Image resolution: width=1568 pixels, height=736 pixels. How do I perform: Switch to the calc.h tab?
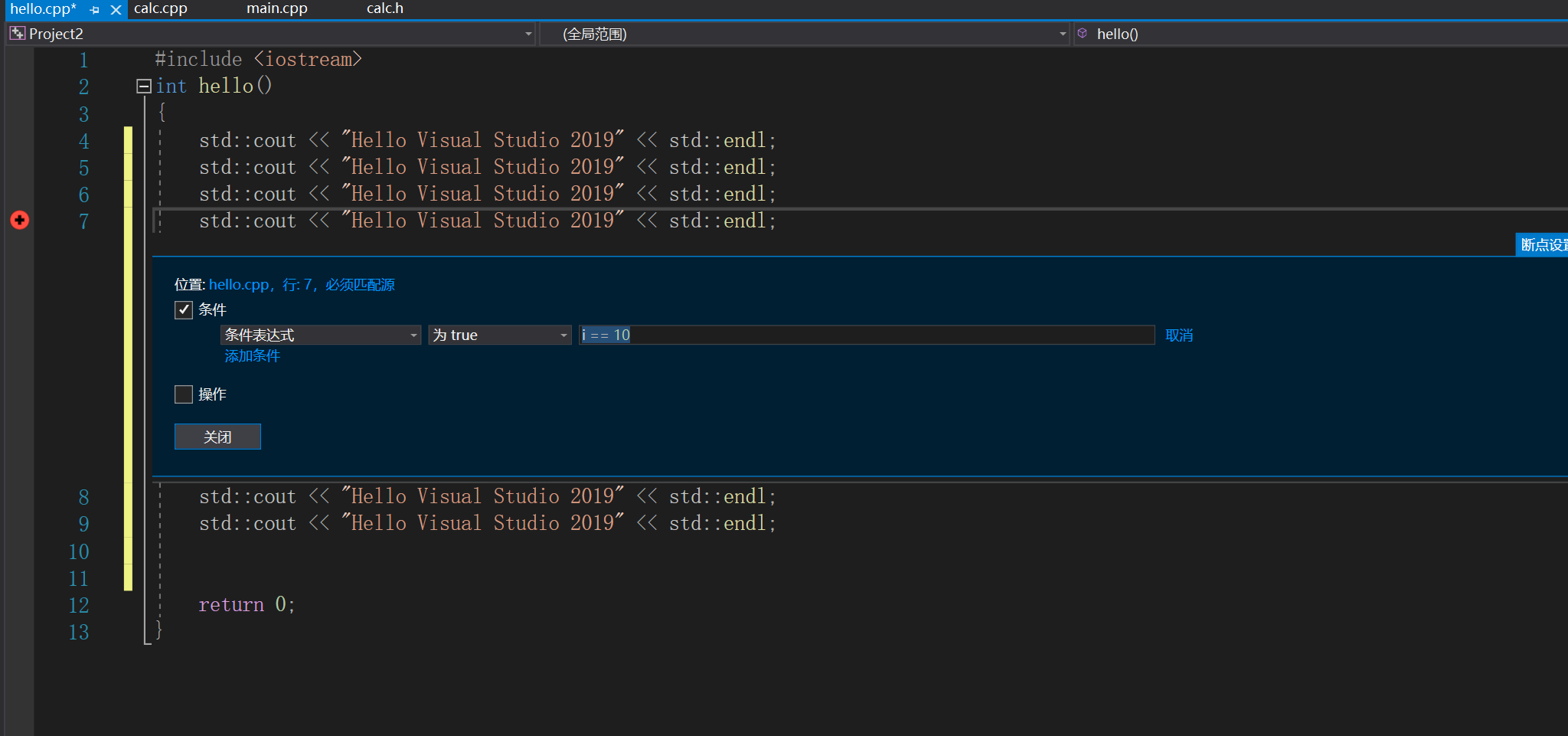385,8
